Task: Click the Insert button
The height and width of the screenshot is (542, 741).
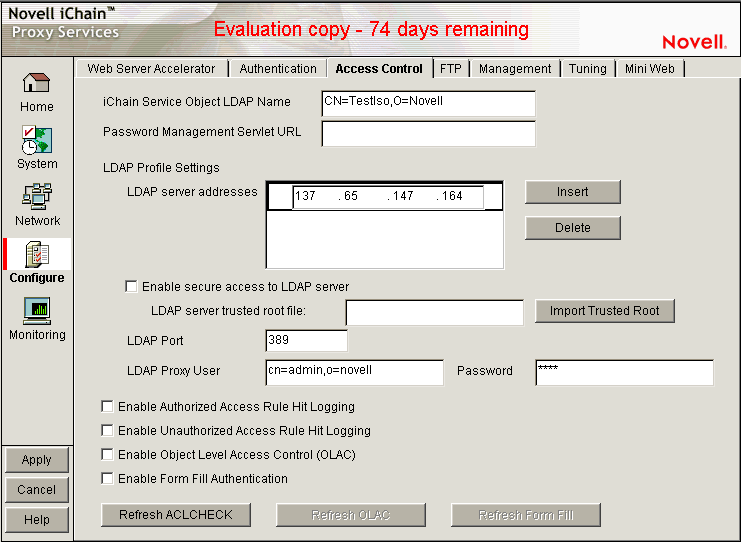Action: (x=572, y=192)
